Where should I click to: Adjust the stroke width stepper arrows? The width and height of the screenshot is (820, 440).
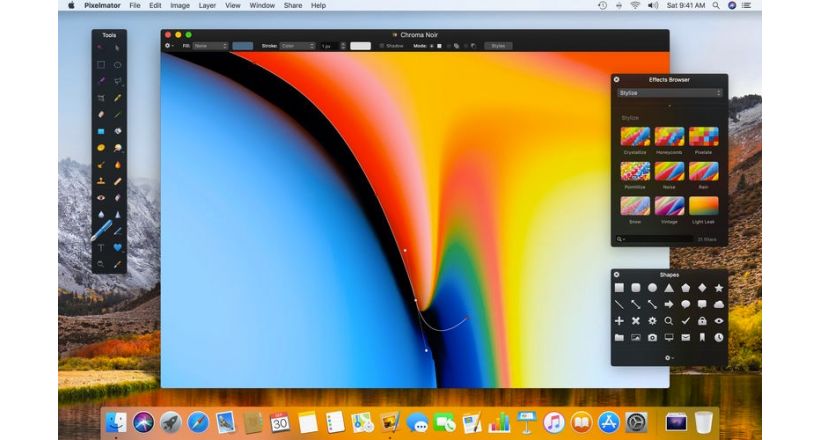coord(343,46)
